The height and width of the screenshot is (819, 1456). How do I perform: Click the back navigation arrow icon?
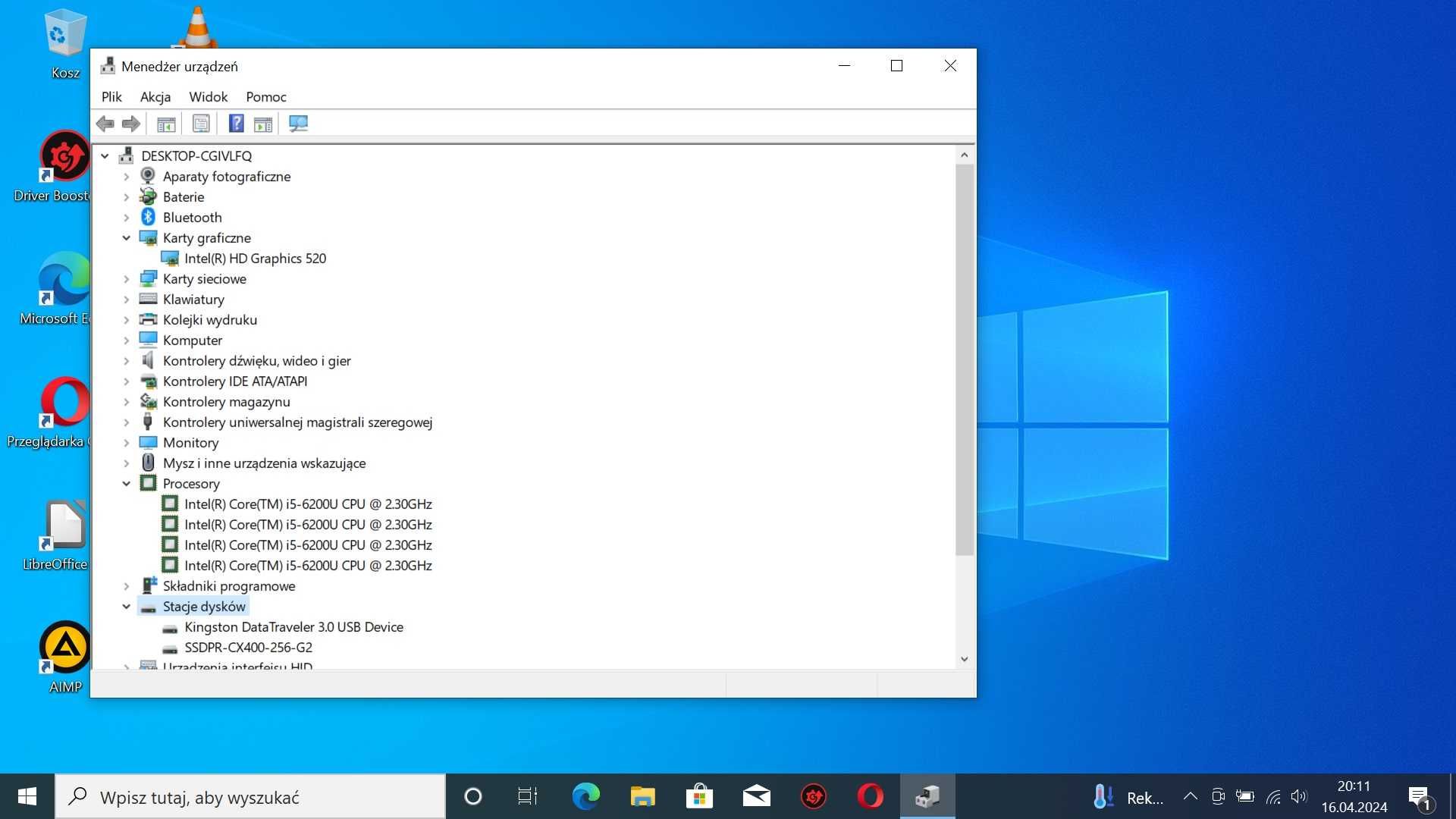click(x=105, y=122)
